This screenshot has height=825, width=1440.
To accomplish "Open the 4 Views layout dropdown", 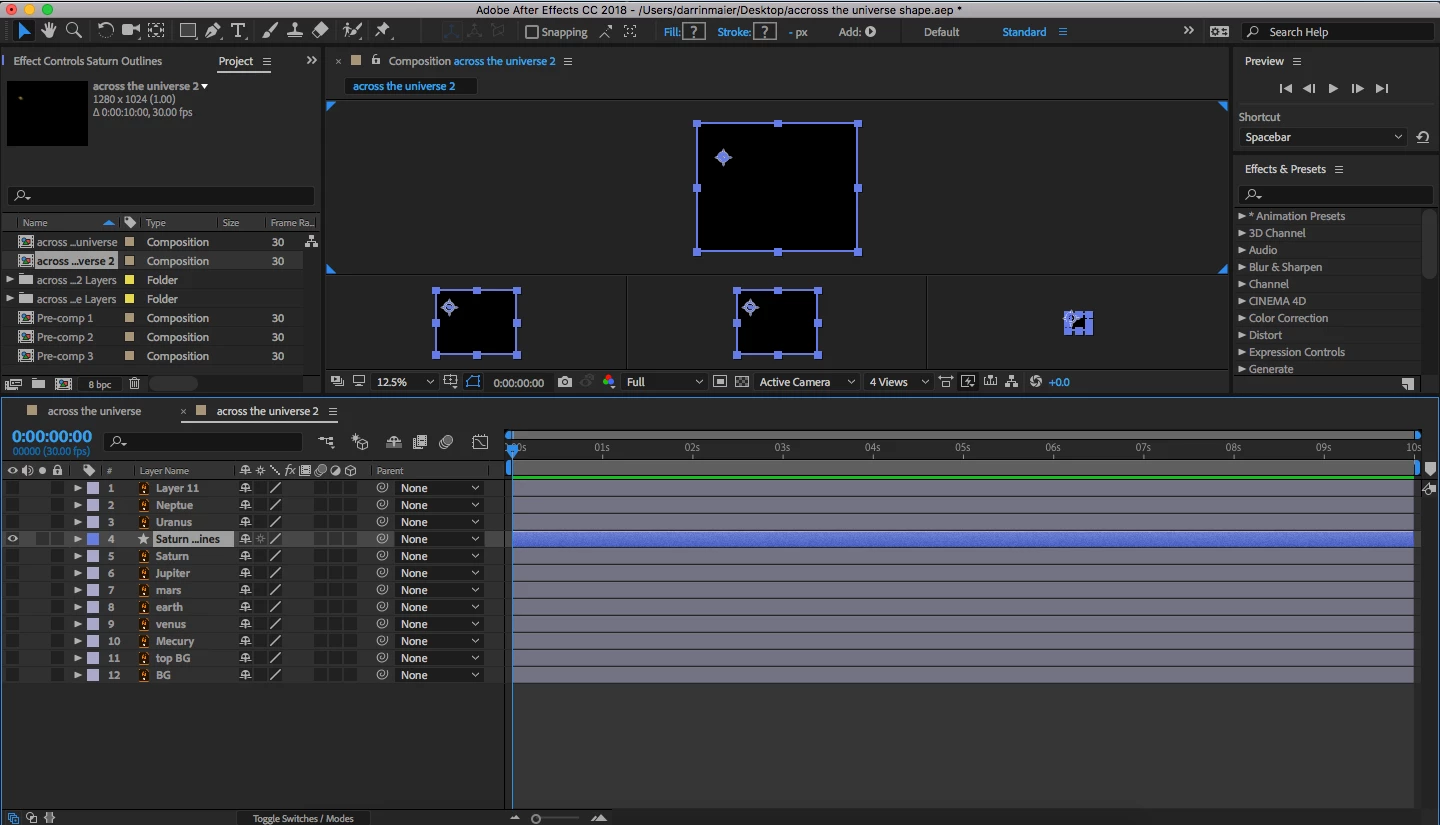I will (x=898, y=382).
